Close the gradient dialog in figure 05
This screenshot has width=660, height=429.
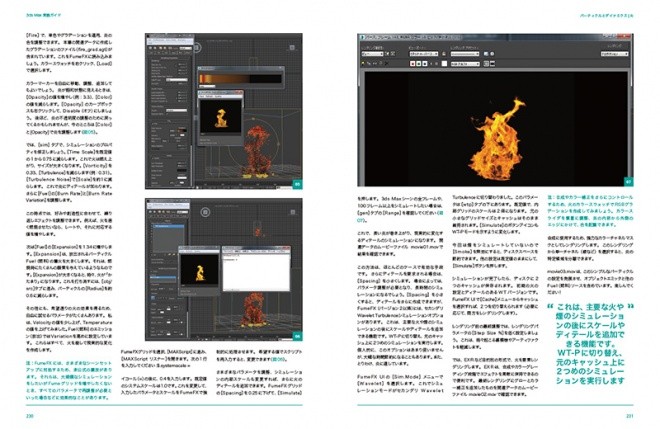pyautogui.click(x=280, y=68)
